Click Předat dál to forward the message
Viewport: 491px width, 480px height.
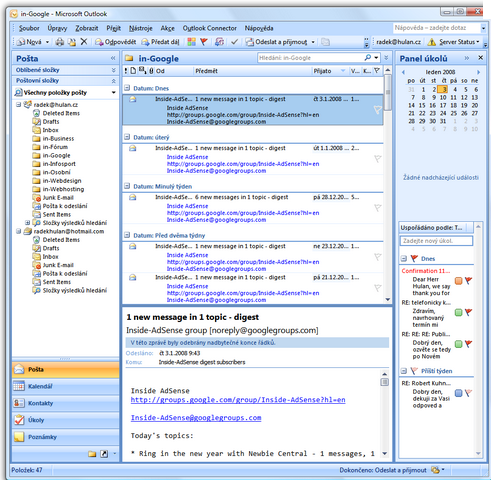tap(160, 42)
